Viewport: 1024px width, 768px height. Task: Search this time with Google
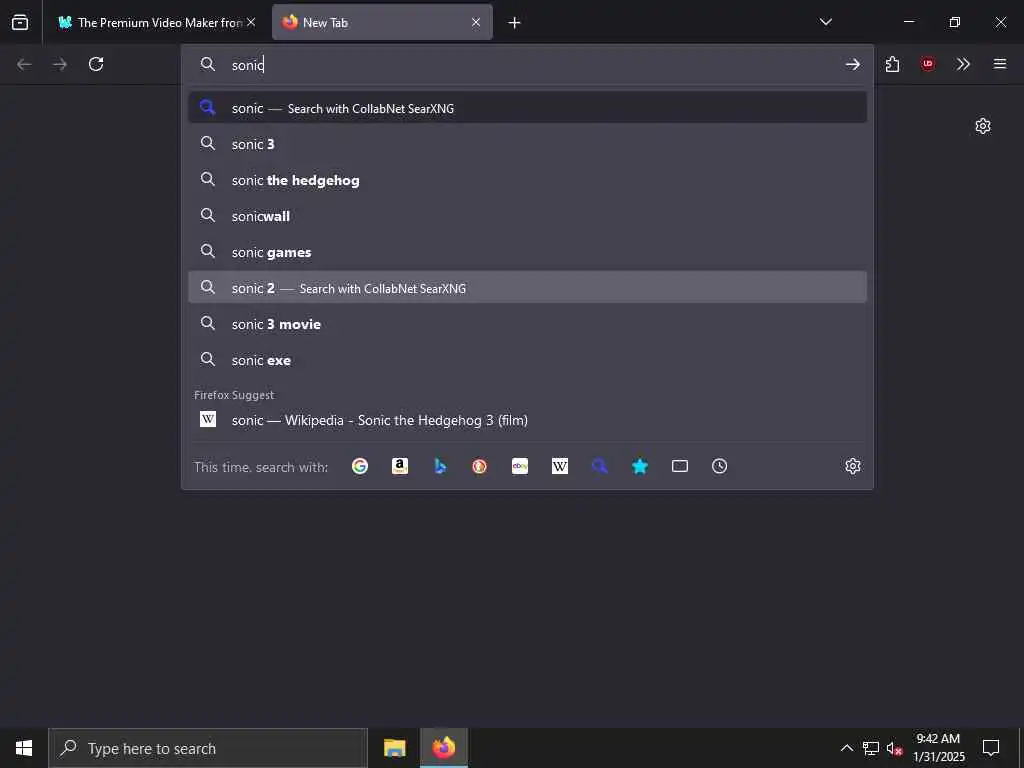point(360,466)
